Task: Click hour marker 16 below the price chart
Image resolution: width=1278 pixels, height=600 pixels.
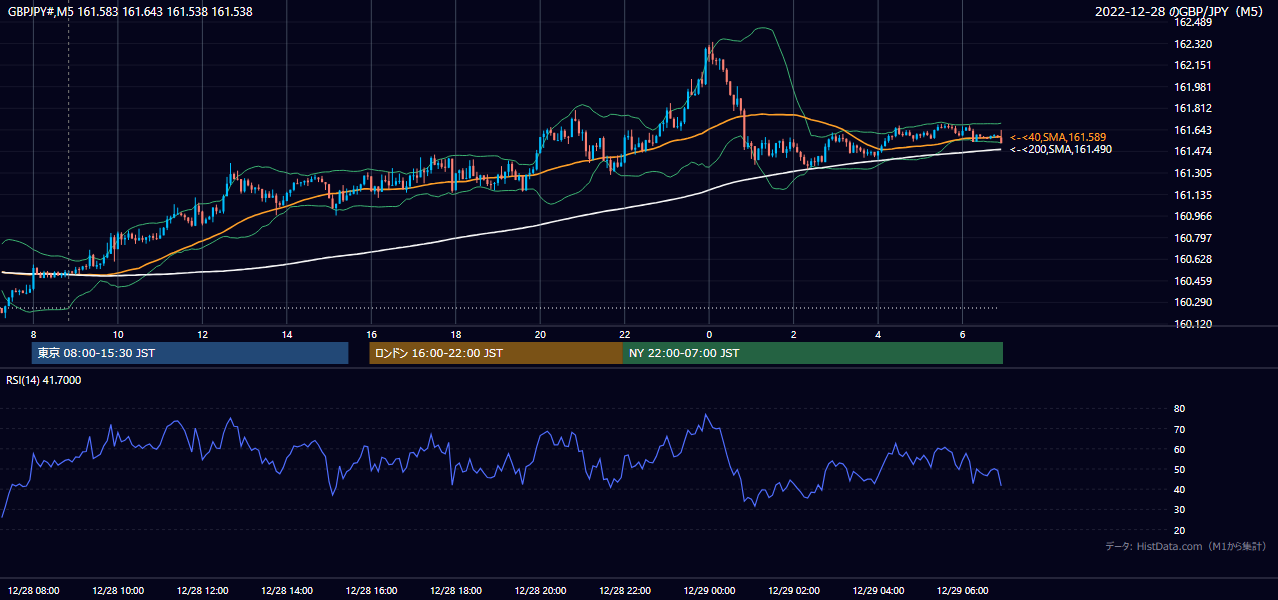Action: [x=371, y=334]
